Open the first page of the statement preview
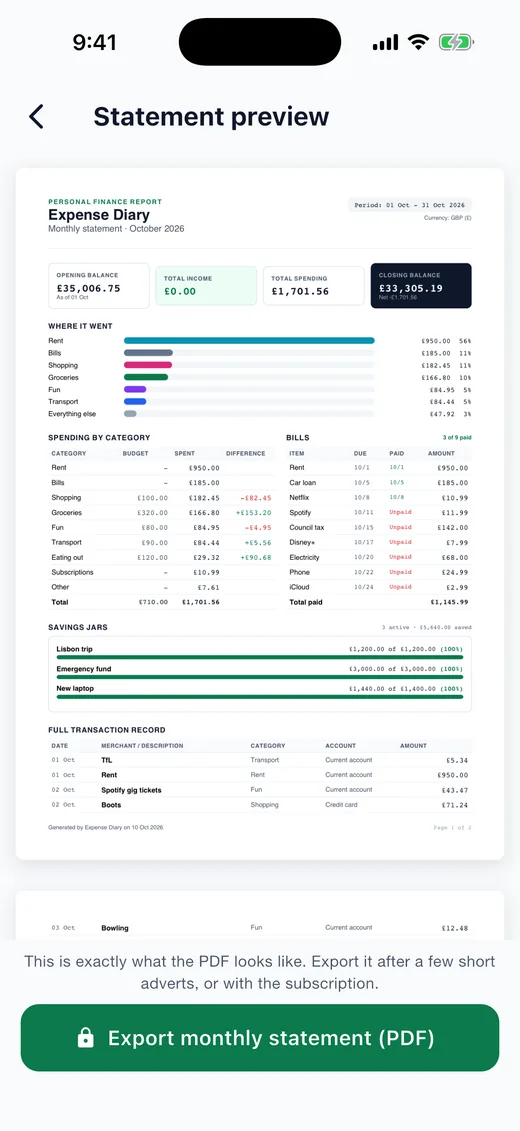 click(x=260, y=514)
